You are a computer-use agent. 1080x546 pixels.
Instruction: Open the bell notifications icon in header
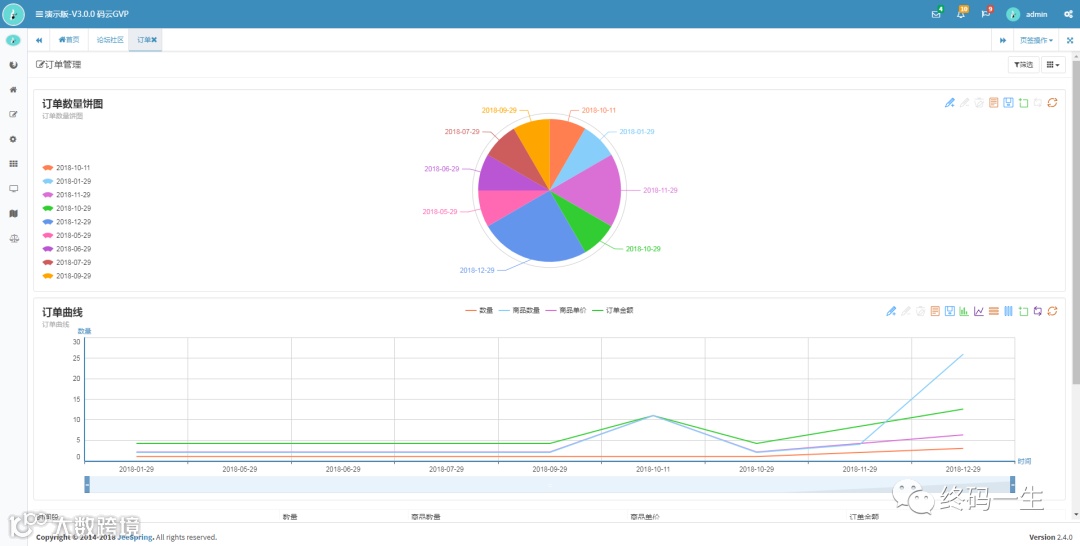click(x=961, y=14)
